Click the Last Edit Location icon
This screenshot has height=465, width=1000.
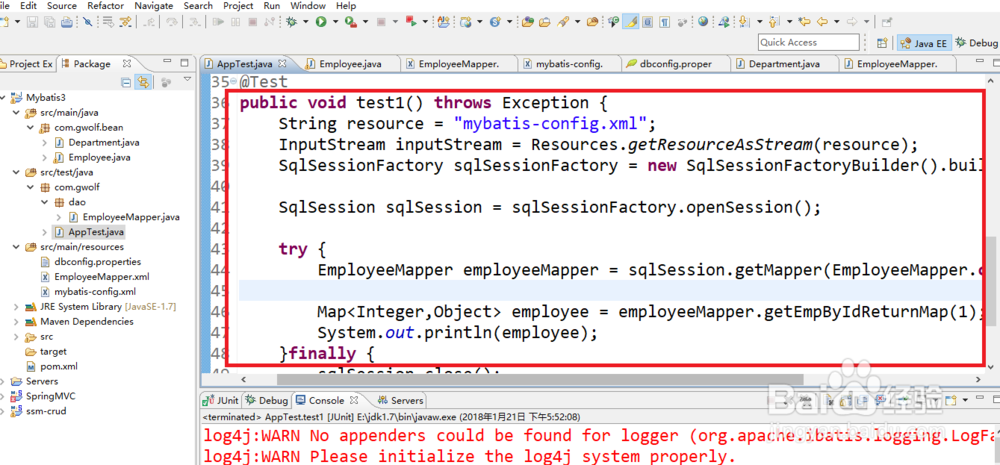[x=804, y=22]
